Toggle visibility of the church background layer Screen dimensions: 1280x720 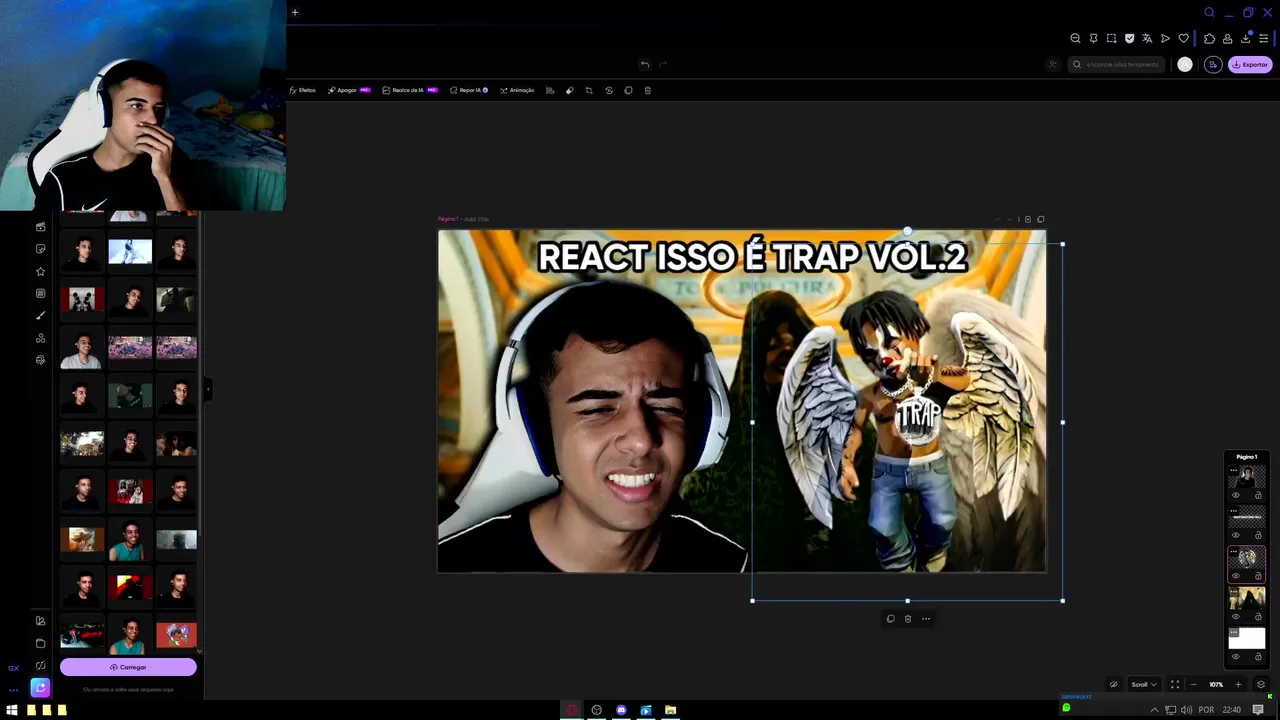click(x=1235, y=617)
